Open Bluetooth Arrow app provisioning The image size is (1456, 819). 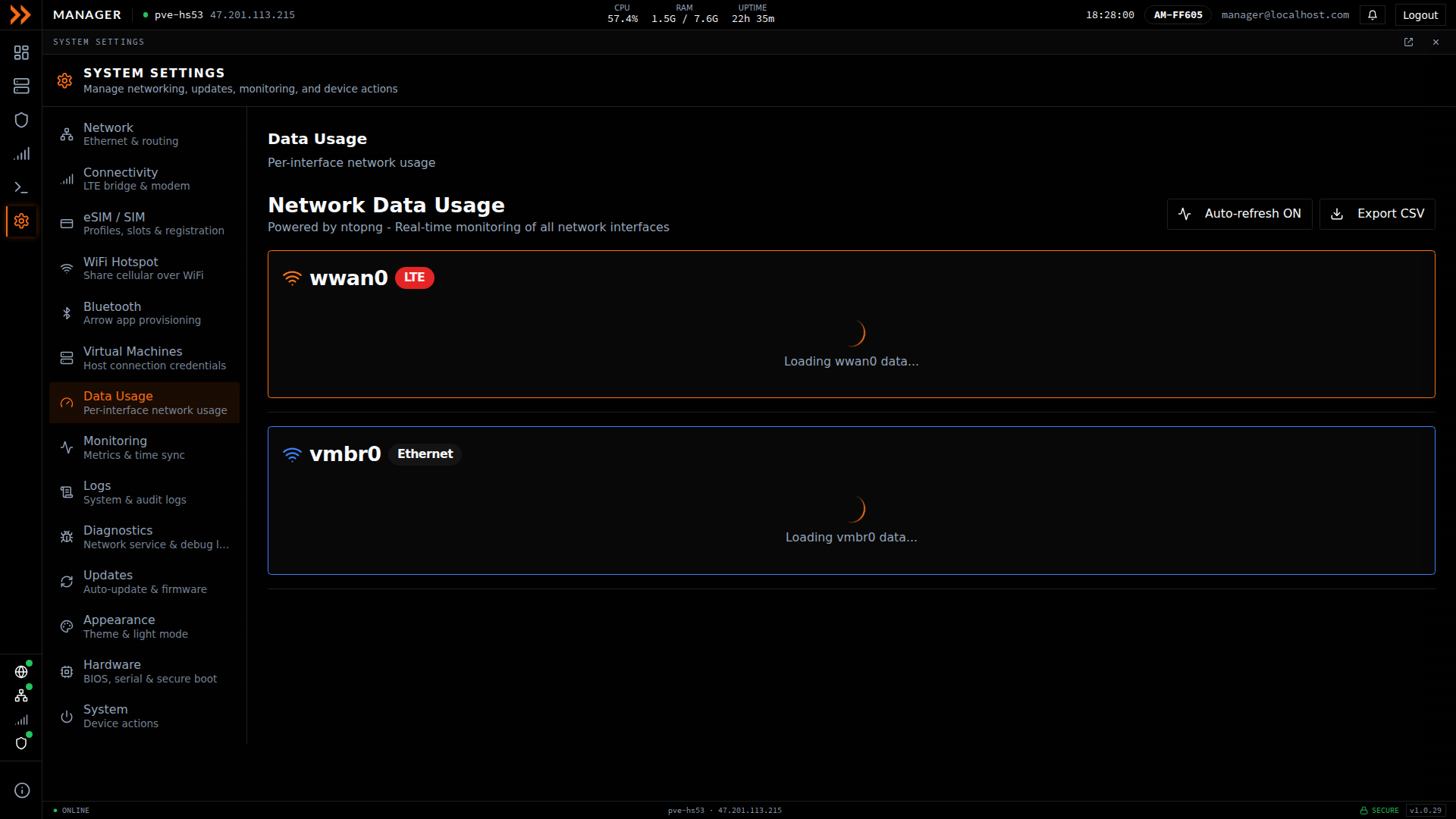pyautogui.click(x=144, y=313)
